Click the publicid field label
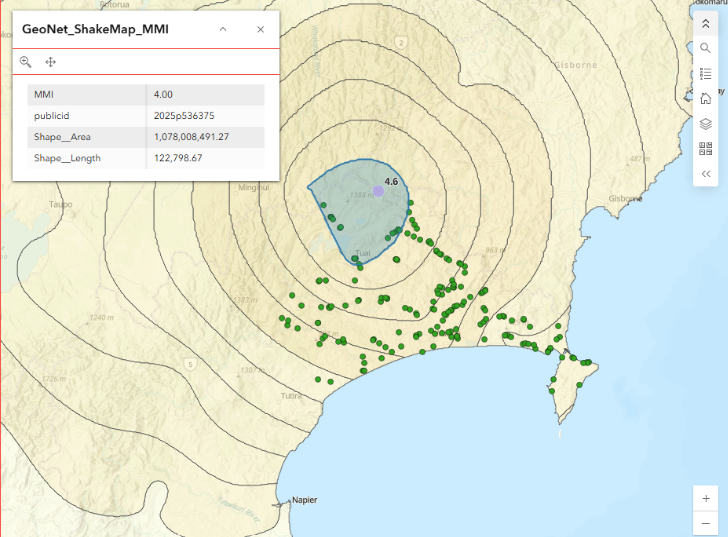 tap(52, 116)
